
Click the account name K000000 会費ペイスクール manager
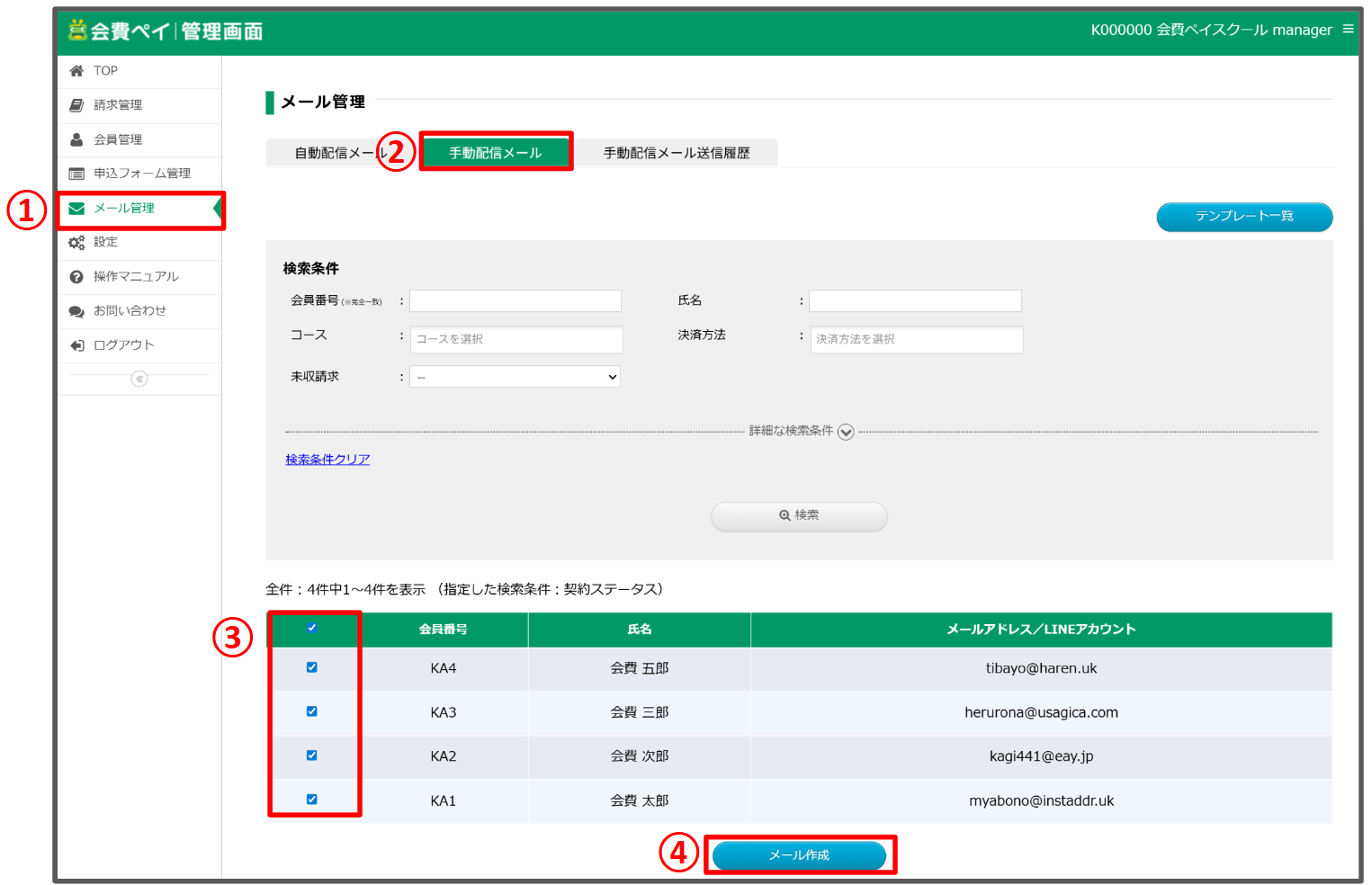(x=1211, y=30)
